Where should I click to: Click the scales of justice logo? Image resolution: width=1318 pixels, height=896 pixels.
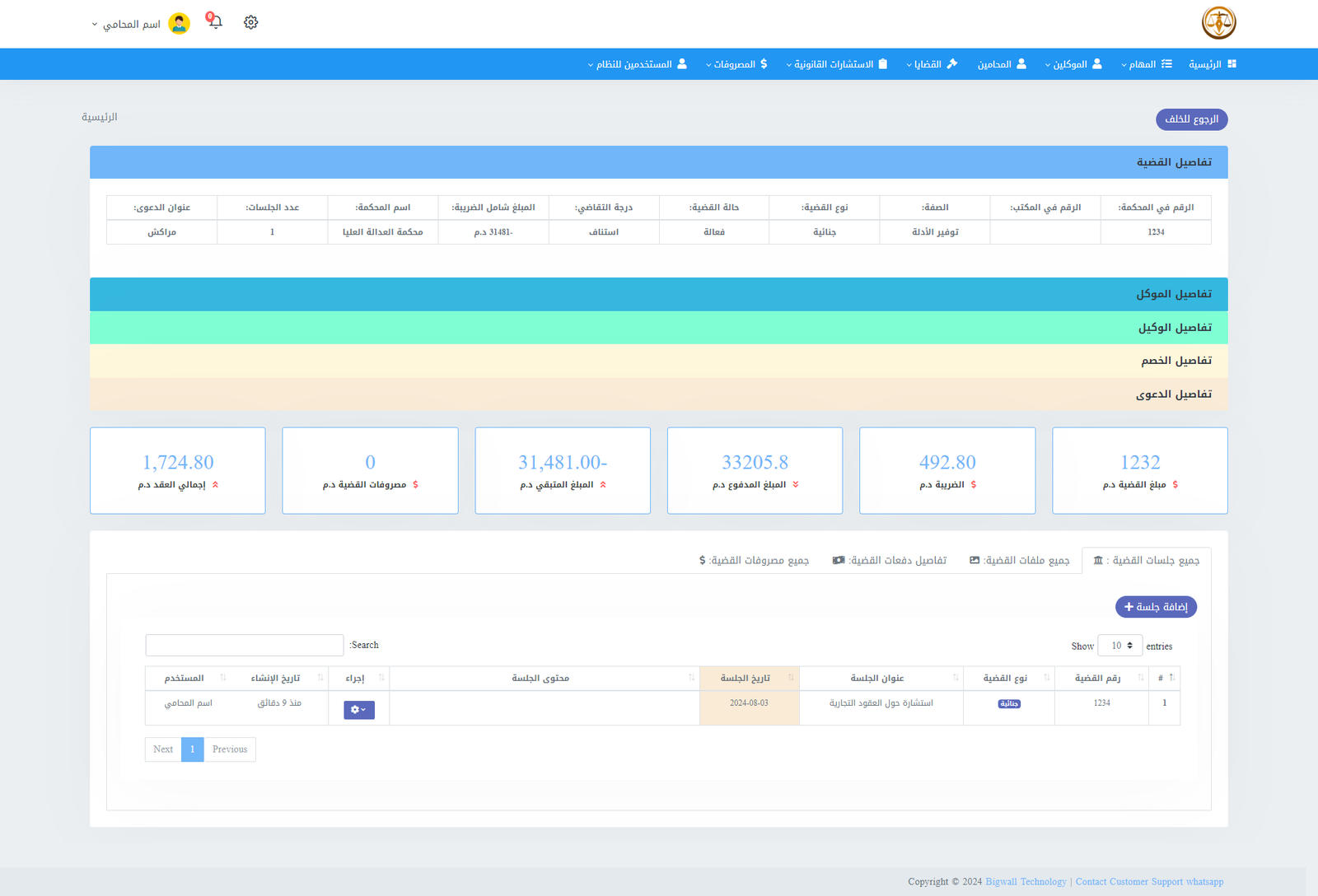coord(1218,22)
